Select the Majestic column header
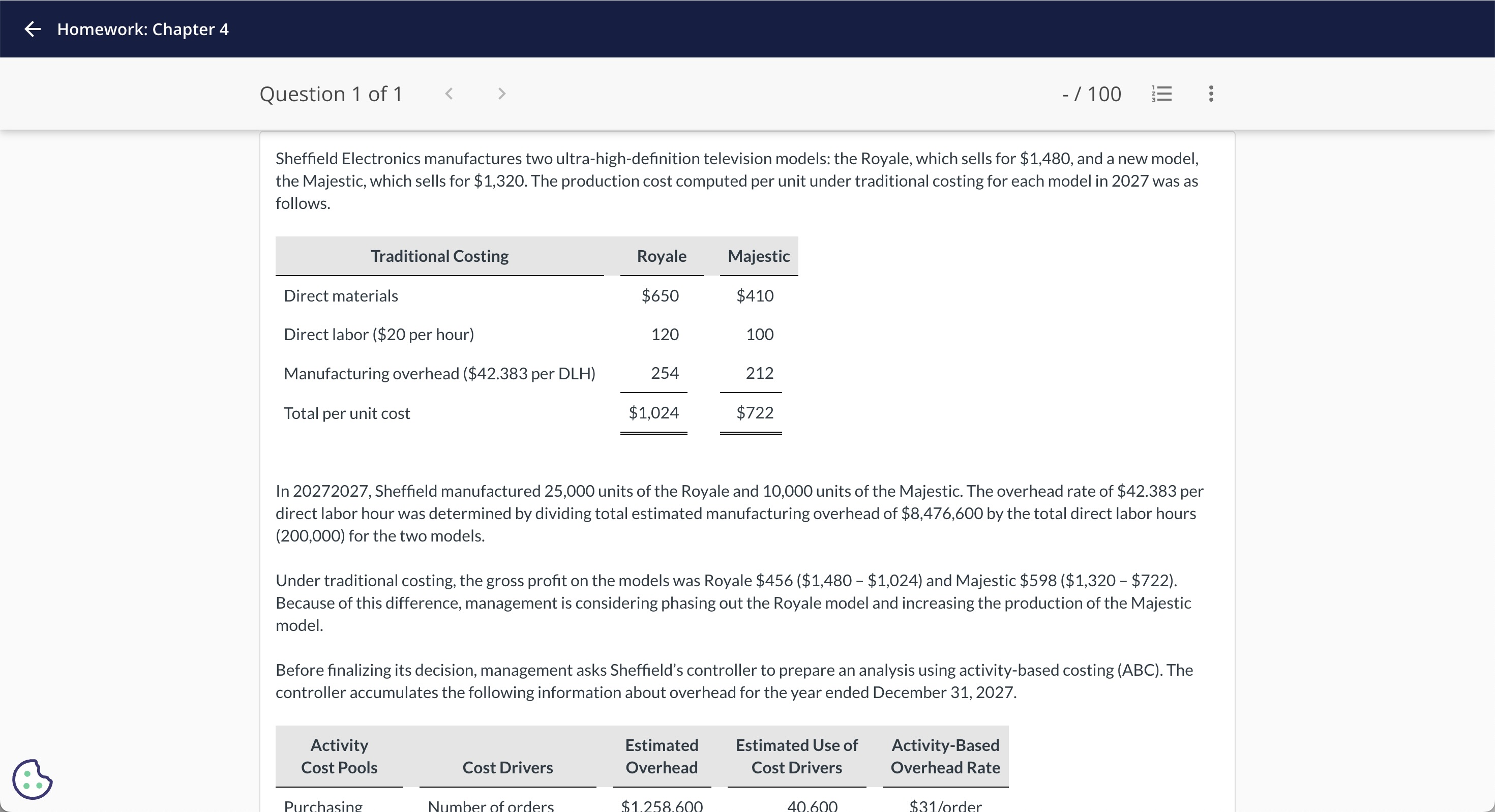 (x=759, y=256)
